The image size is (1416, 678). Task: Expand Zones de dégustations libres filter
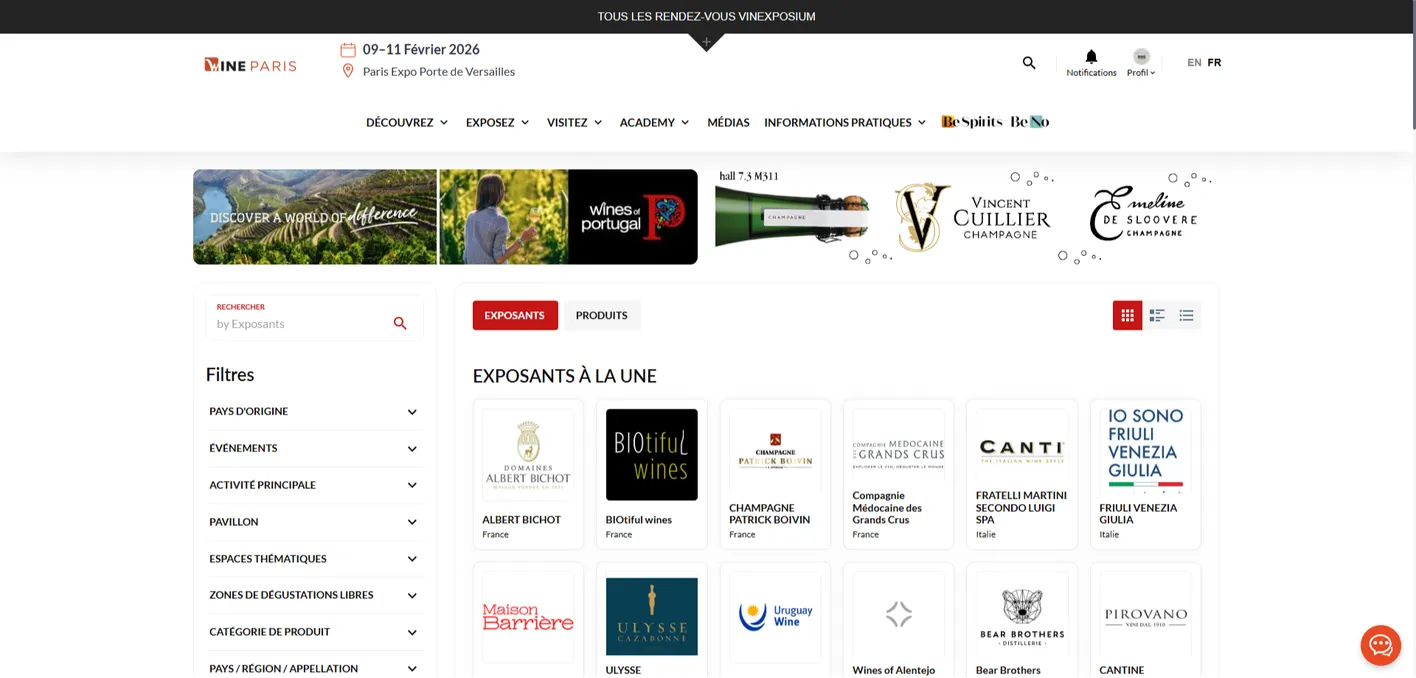[x=313, y=595]
